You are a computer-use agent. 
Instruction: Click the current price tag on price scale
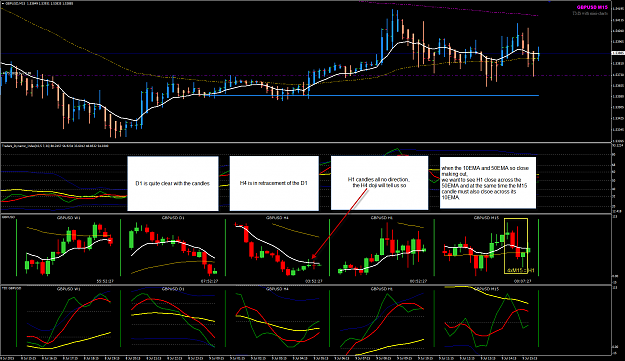pyautogui.click(x=618, y=53)
